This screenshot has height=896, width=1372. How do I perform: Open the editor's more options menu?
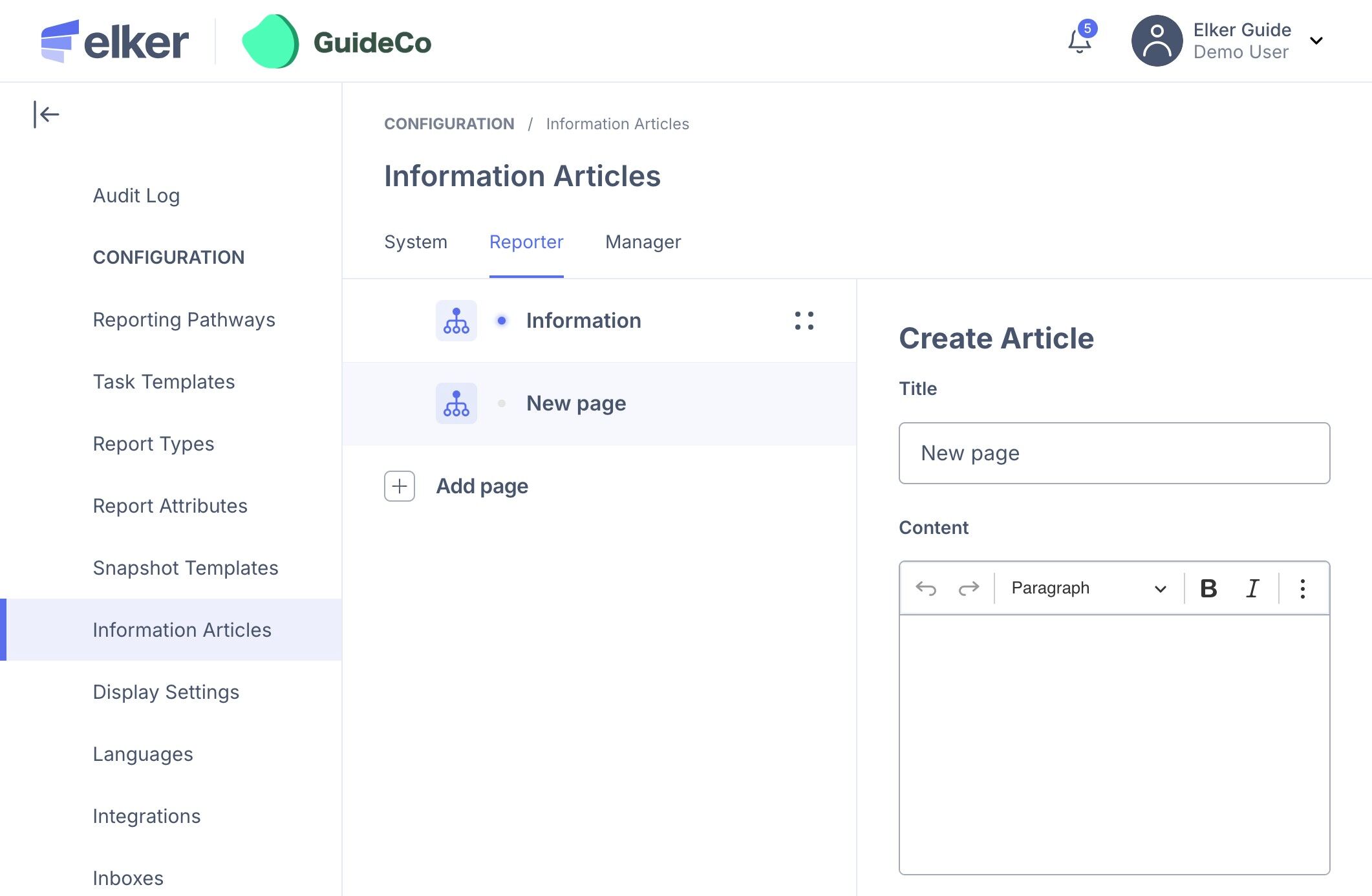pos(1302,588)
